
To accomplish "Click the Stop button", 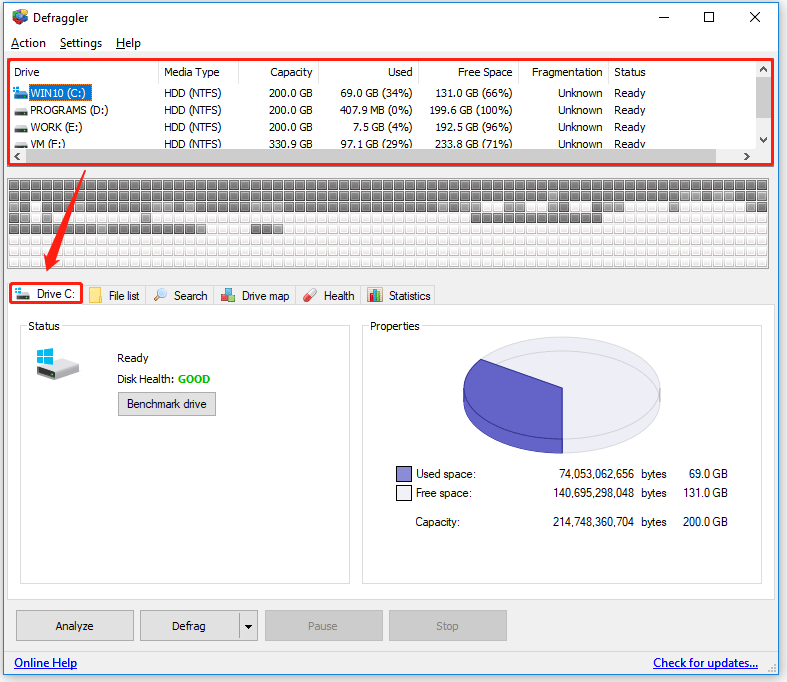I will [x=448, y=626].
